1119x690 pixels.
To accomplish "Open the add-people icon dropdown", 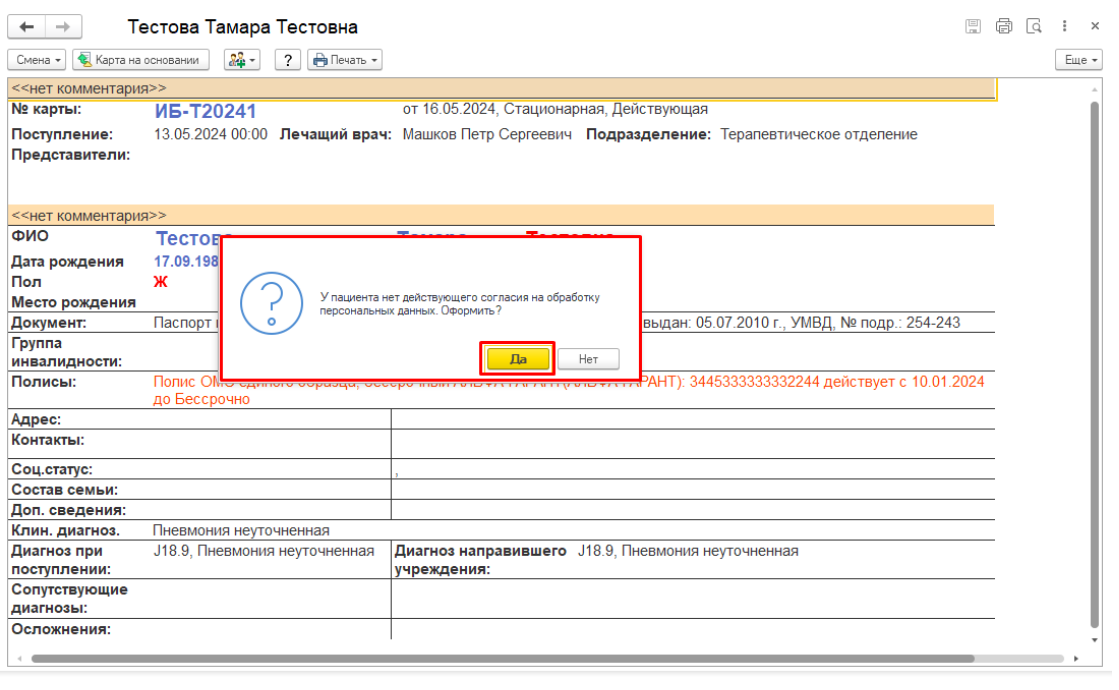I will 242,60.
